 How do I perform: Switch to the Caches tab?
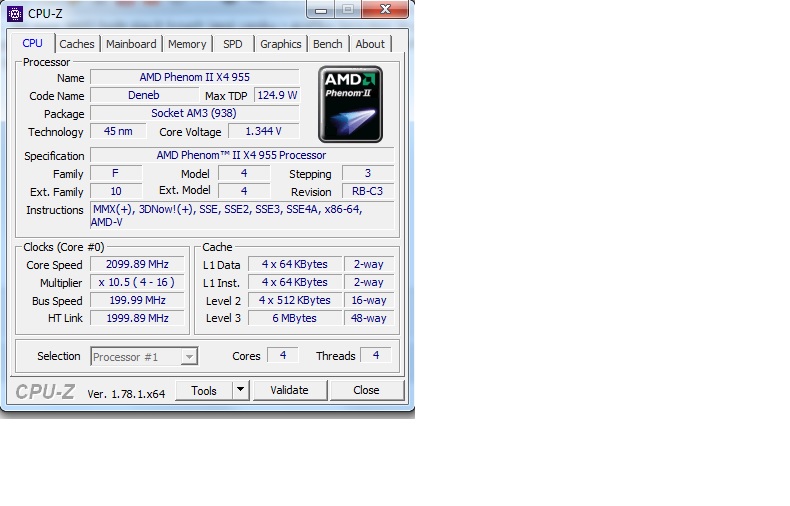pyautogui.click(x=77, y=44)
